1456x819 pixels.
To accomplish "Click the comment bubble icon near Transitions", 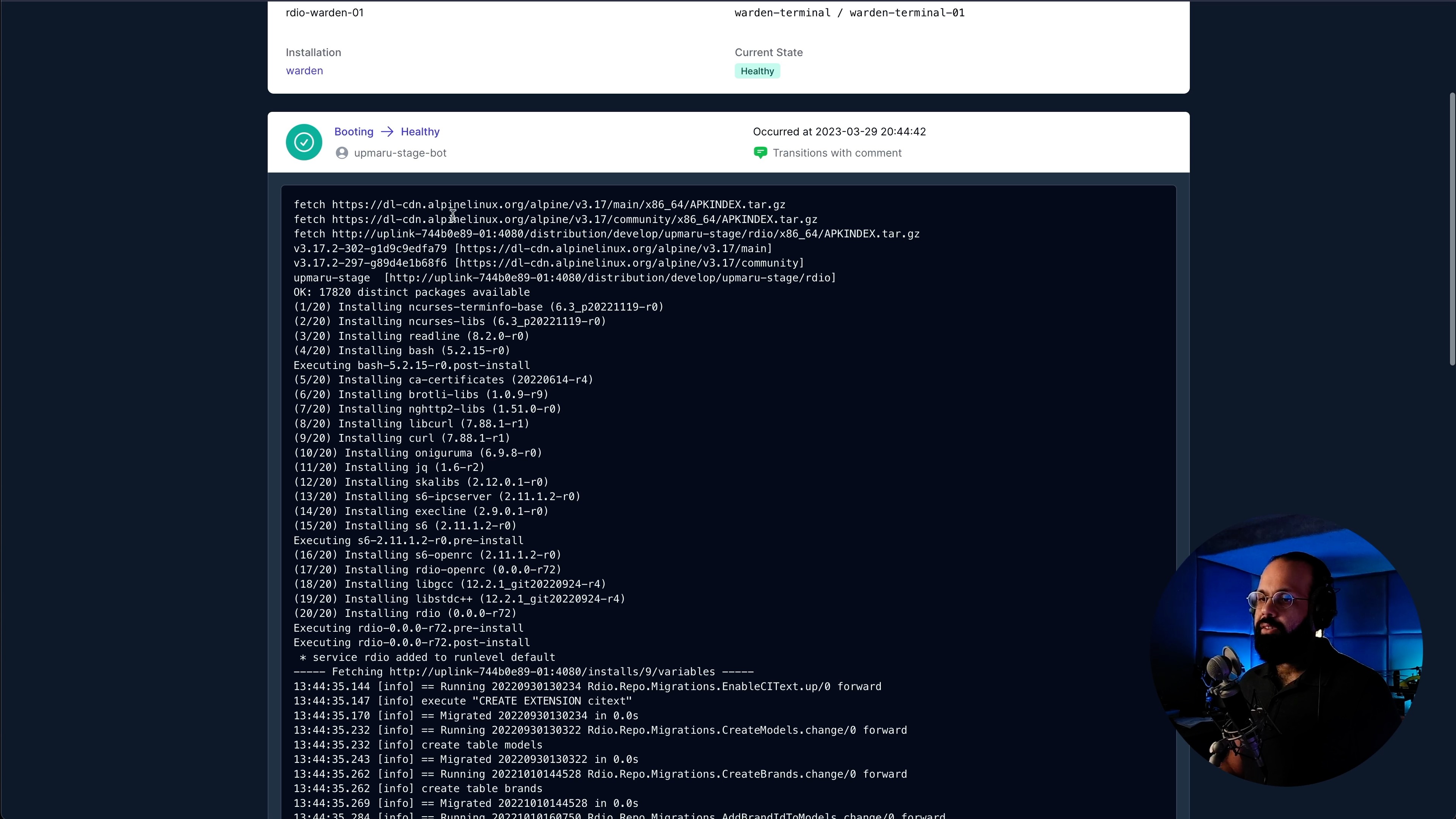I will pos(760,152).
